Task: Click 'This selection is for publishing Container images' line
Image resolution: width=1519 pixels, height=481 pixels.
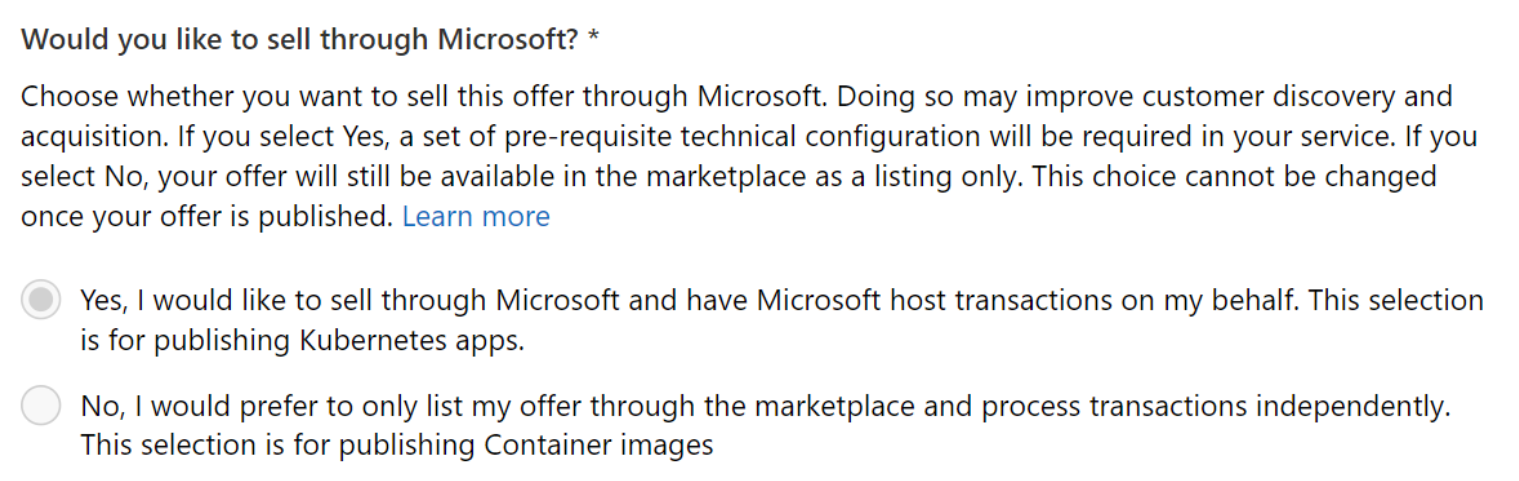Action: click(397, 445)
